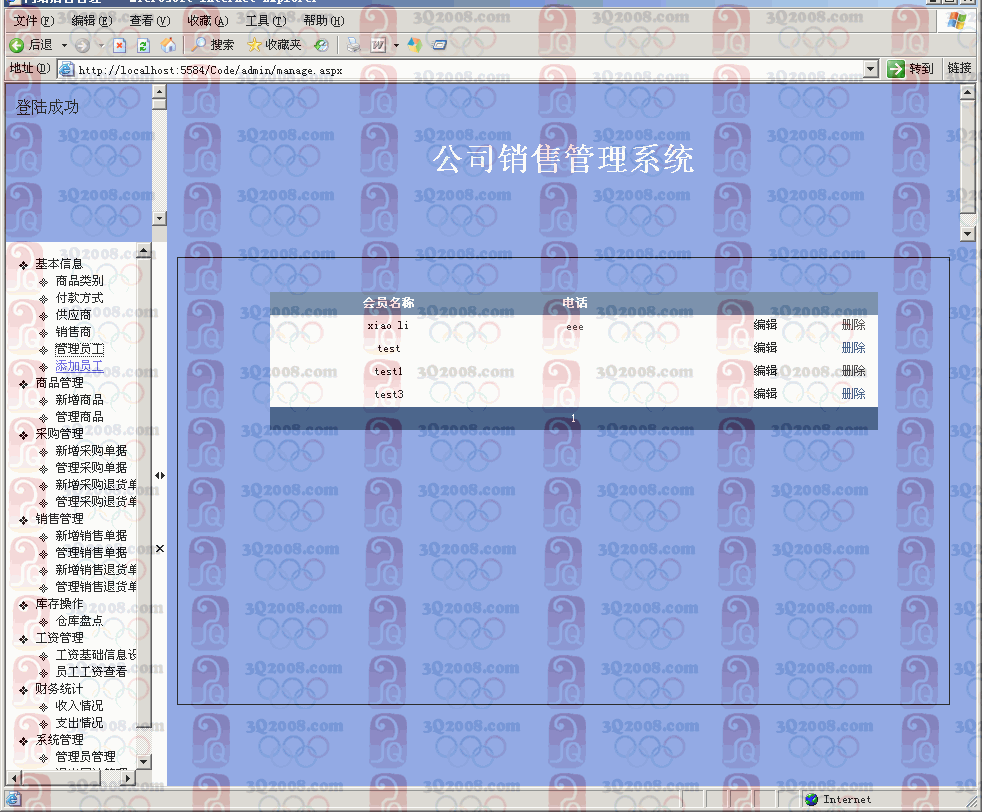Expand the 基本信息 tree node
The image size is (982, 812).
tap(24, 265)
